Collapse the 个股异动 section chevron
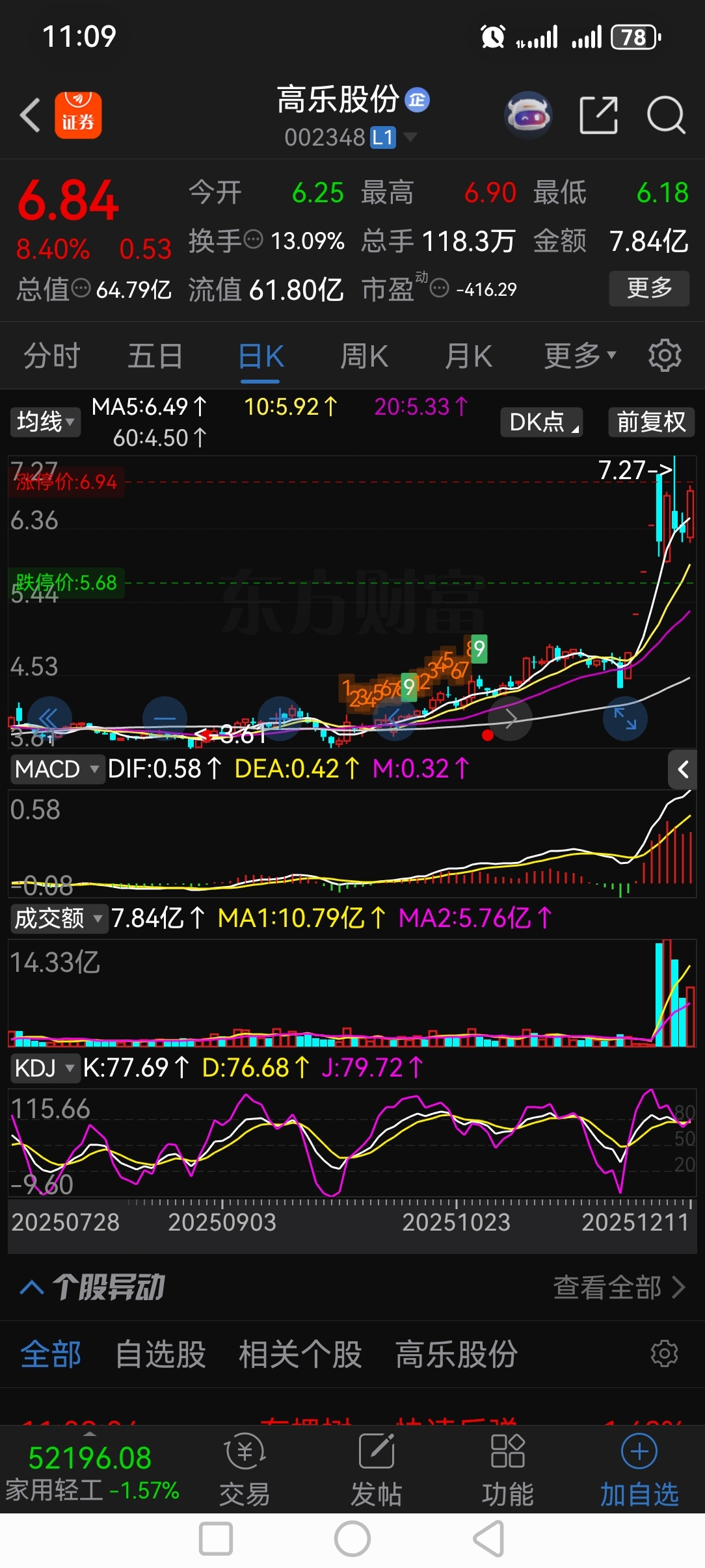 33,1287
